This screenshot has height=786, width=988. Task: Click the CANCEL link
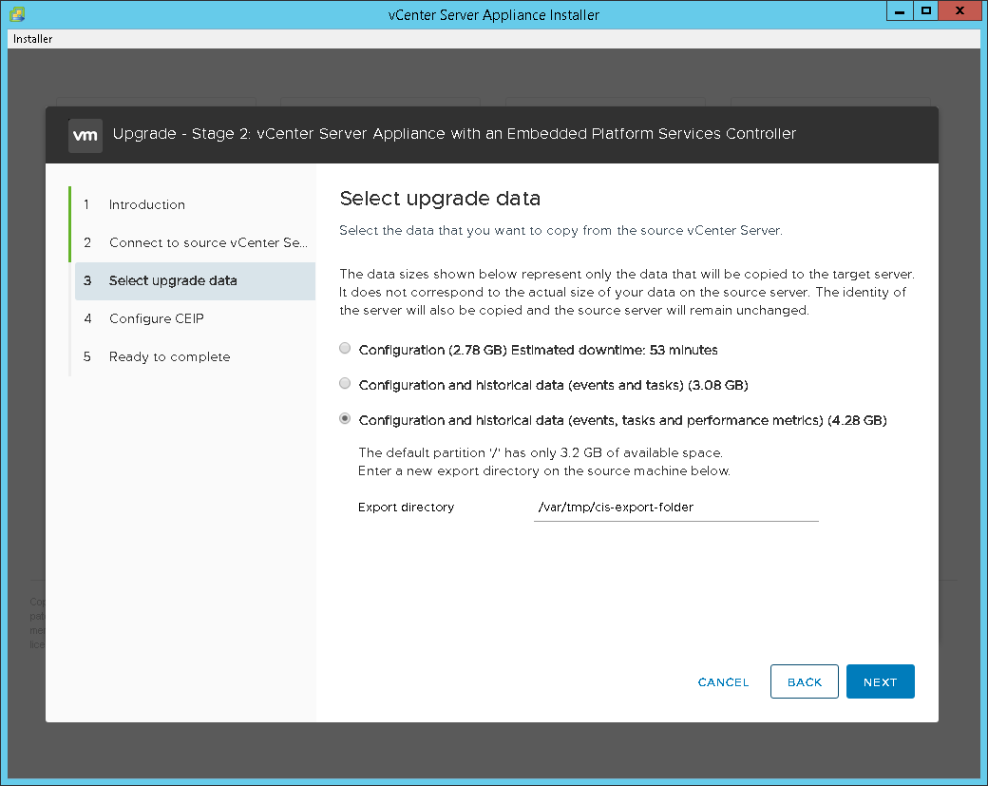point(723,682)
